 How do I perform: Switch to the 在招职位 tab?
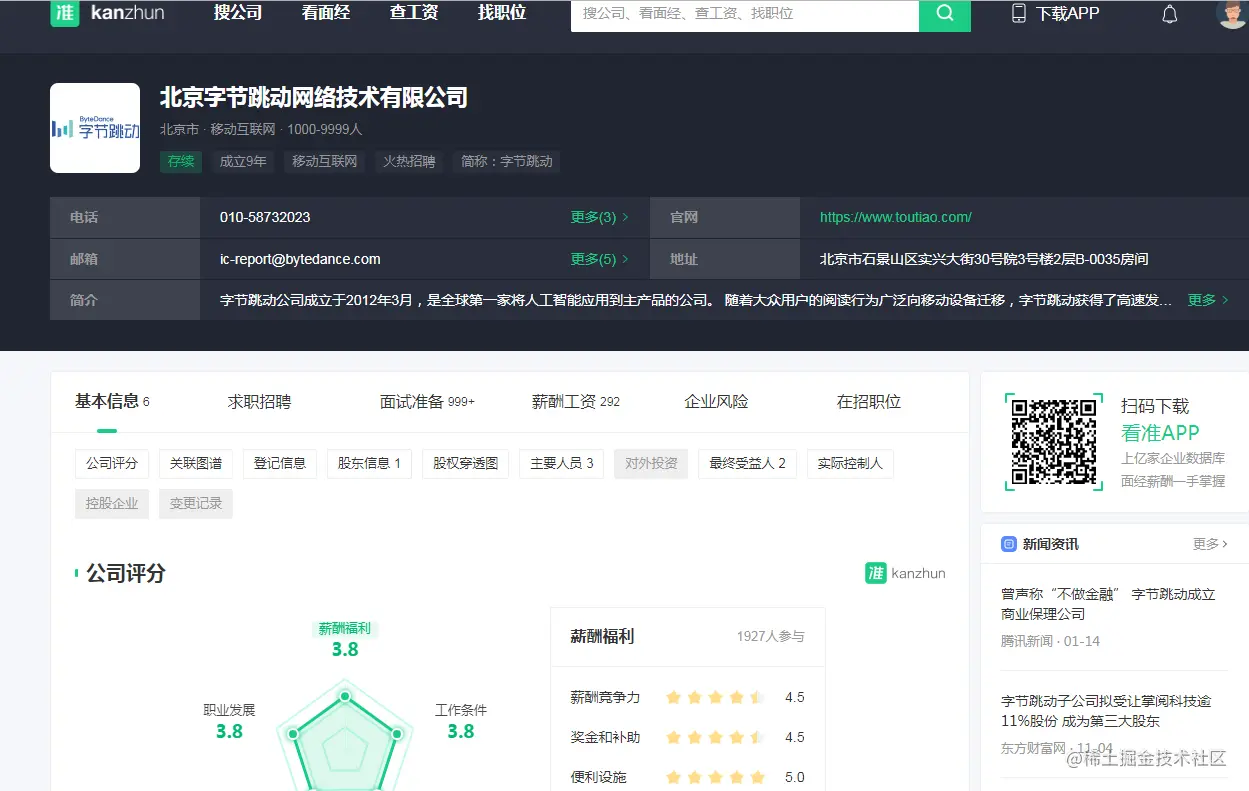coord(869,402)
